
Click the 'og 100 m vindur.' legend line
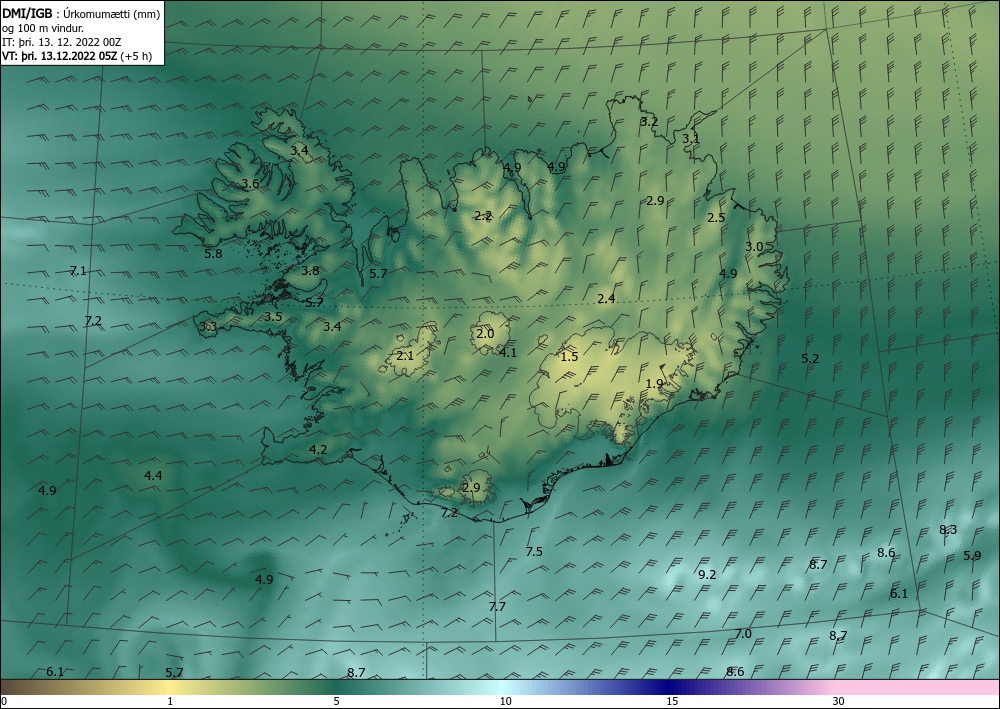(43, 28)
